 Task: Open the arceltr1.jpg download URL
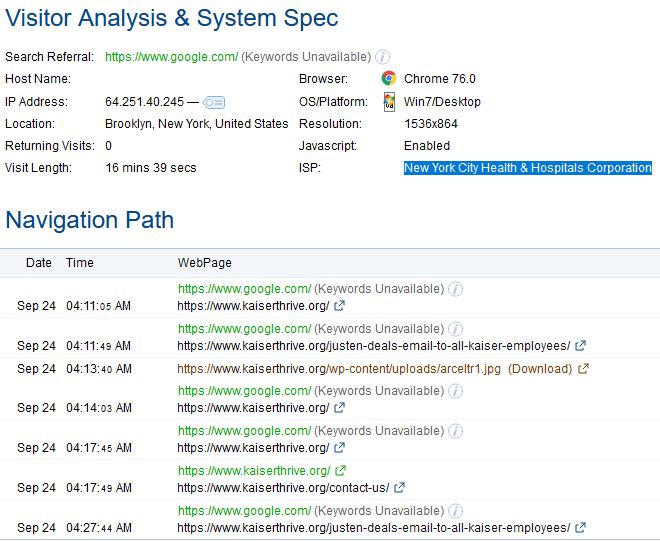pyautogui.click(x=339, y=369)
